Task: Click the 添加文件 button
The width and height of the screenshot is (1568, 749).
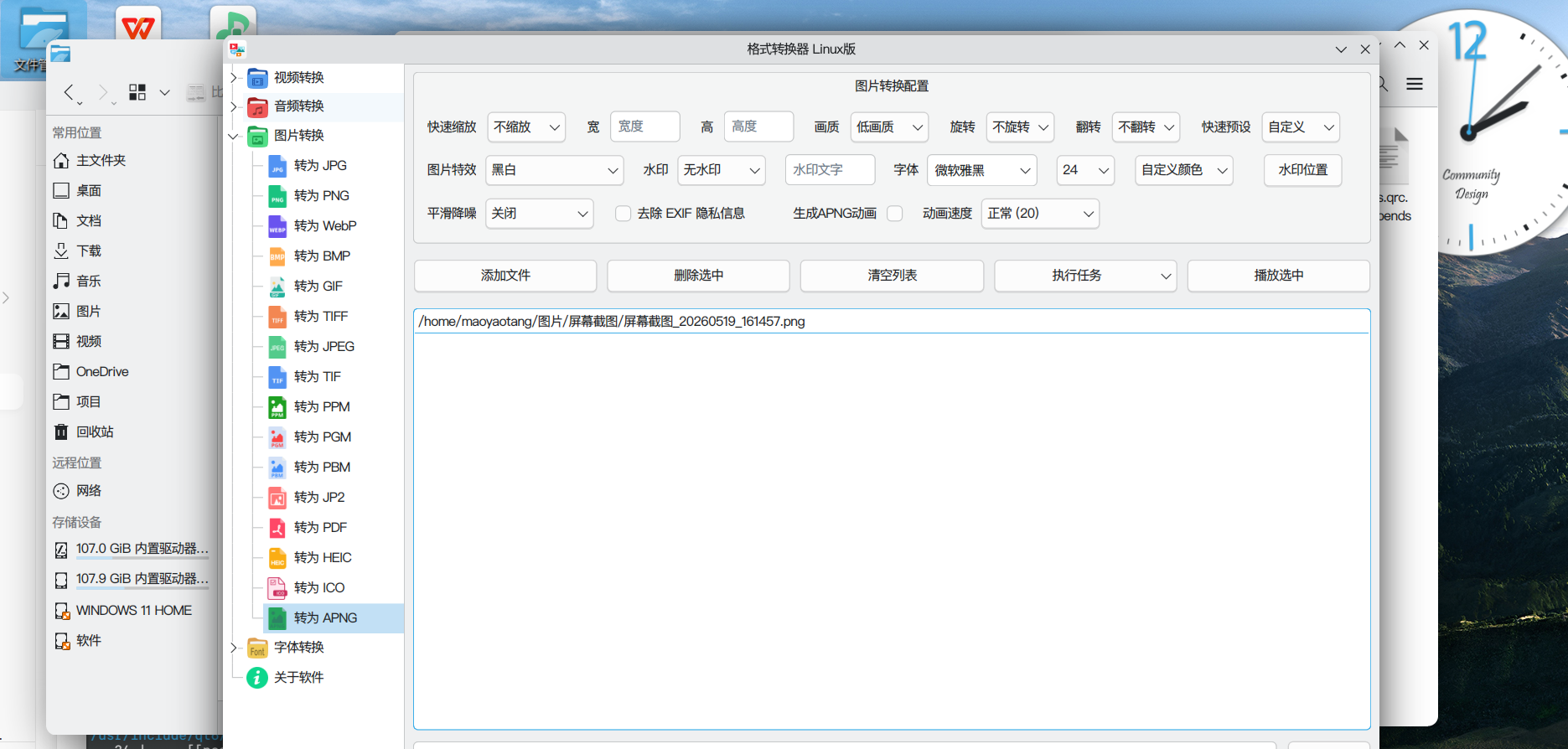Action: [505, 276]
